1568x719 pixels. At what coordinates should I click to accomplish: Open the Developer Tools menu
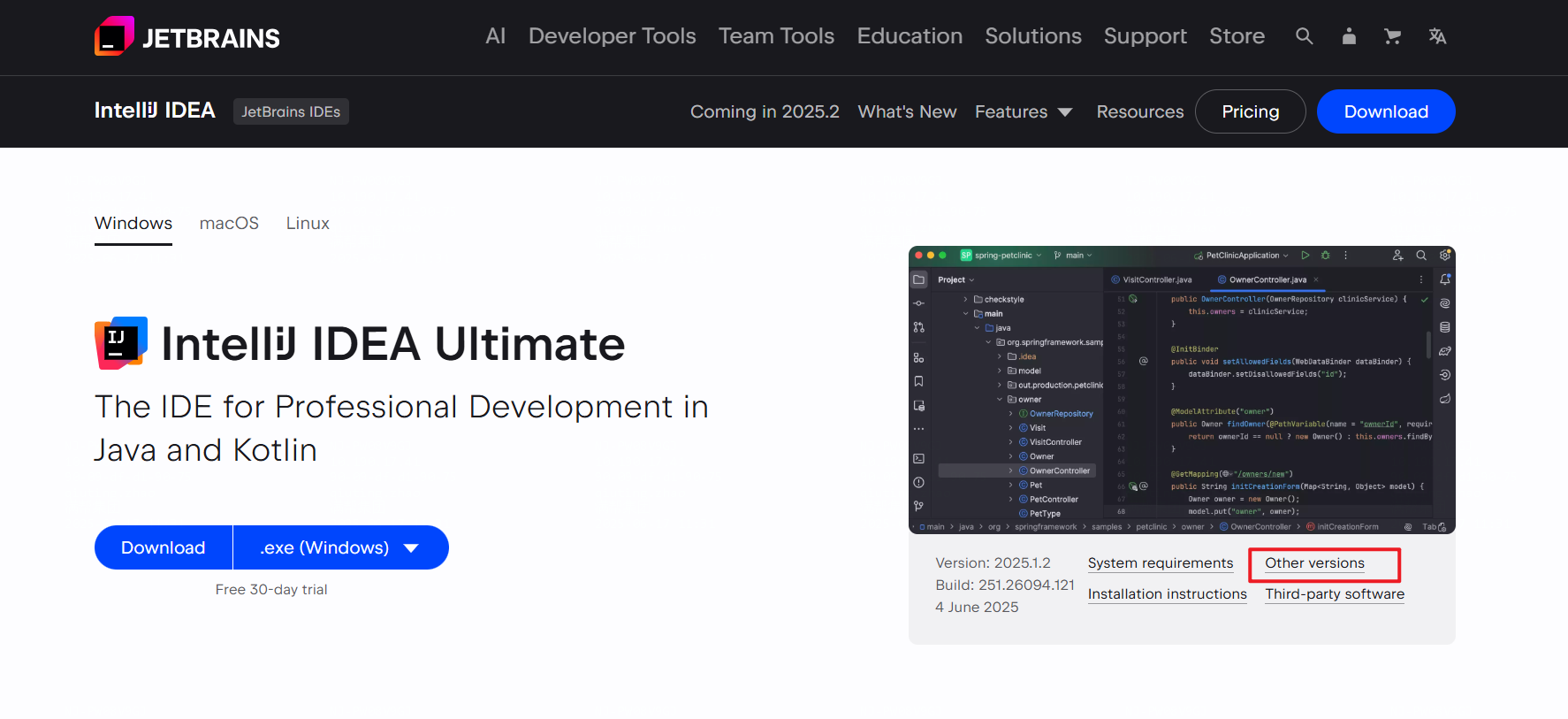pos(613,36)
